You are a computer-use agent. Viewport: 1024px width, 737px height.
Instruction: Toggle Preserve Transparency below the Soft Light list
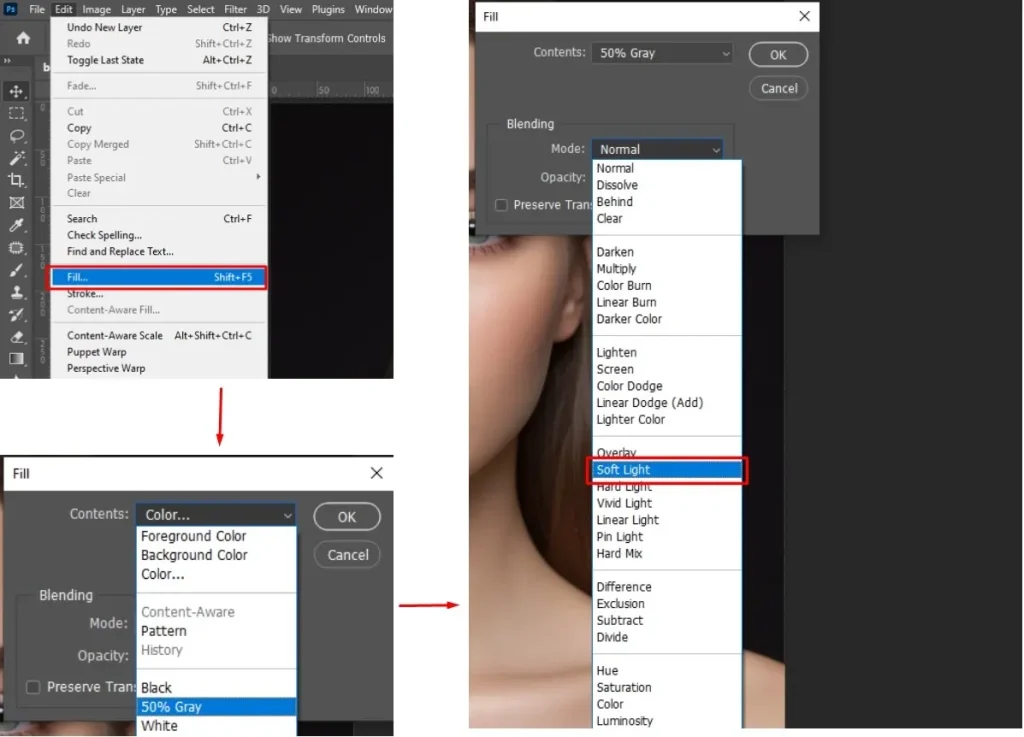(501, 205)
